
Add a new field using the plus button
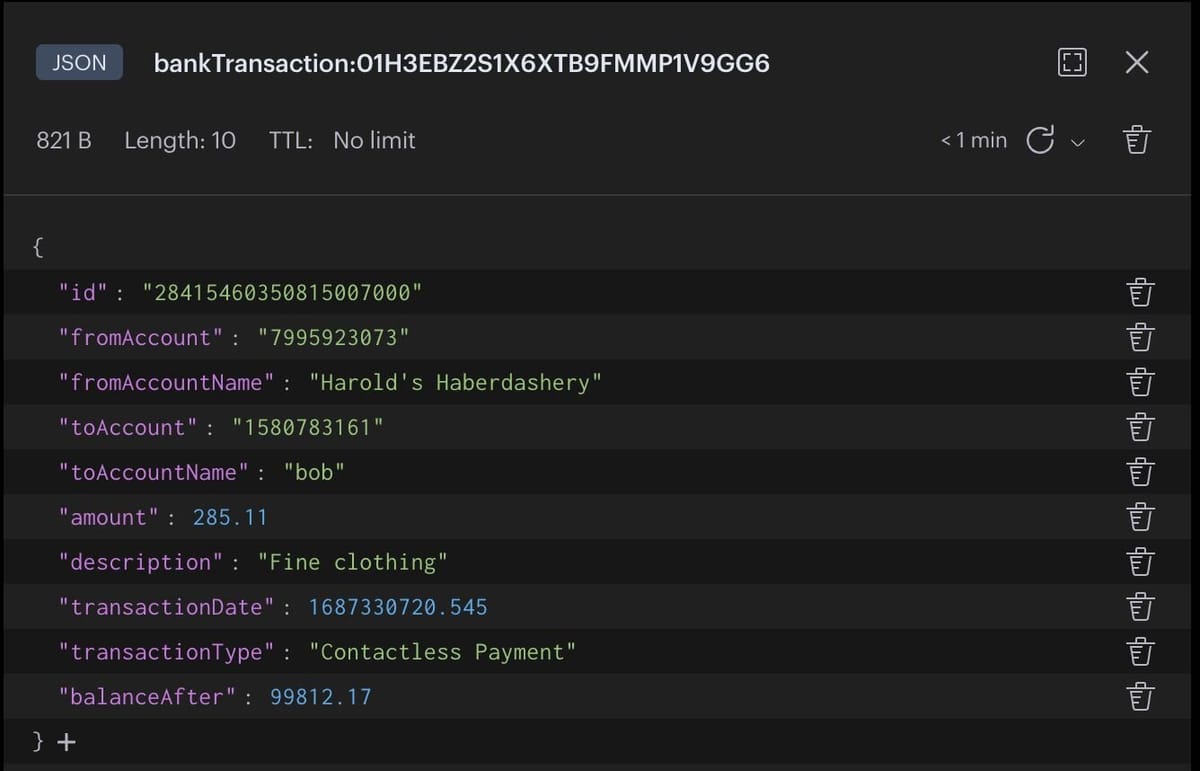click(65, 742)
